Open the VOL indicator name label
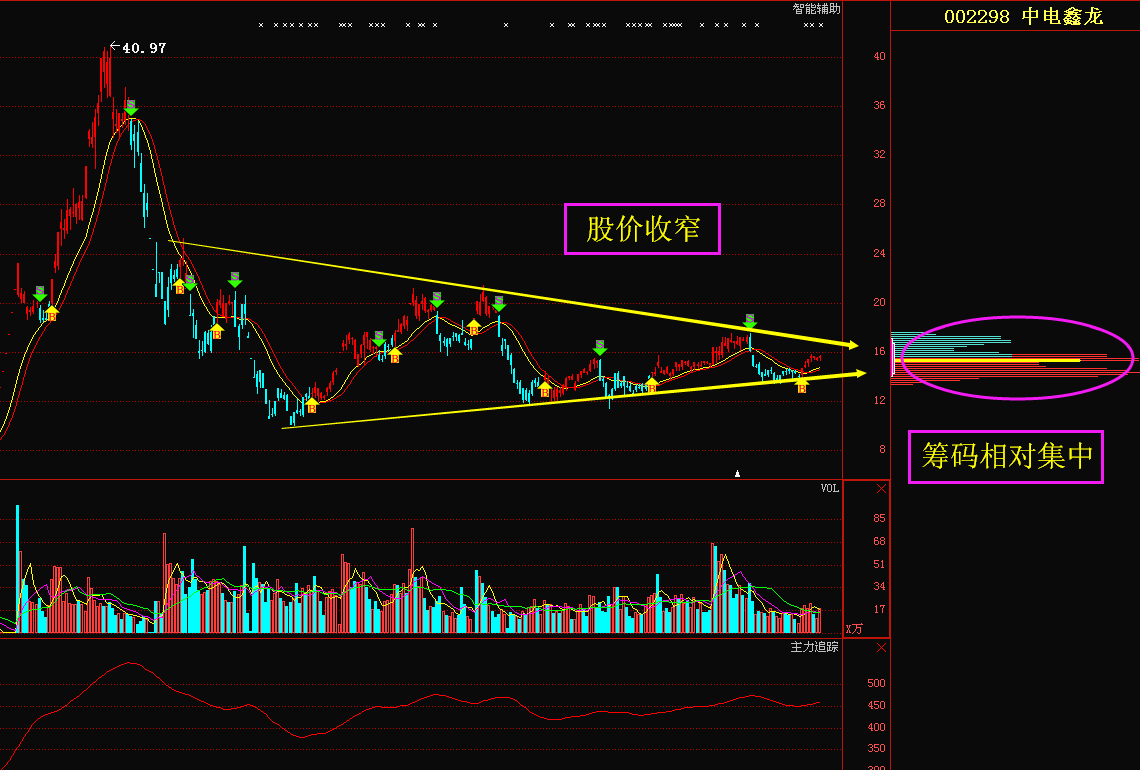Screen dimensions: 1140x770 830,489
